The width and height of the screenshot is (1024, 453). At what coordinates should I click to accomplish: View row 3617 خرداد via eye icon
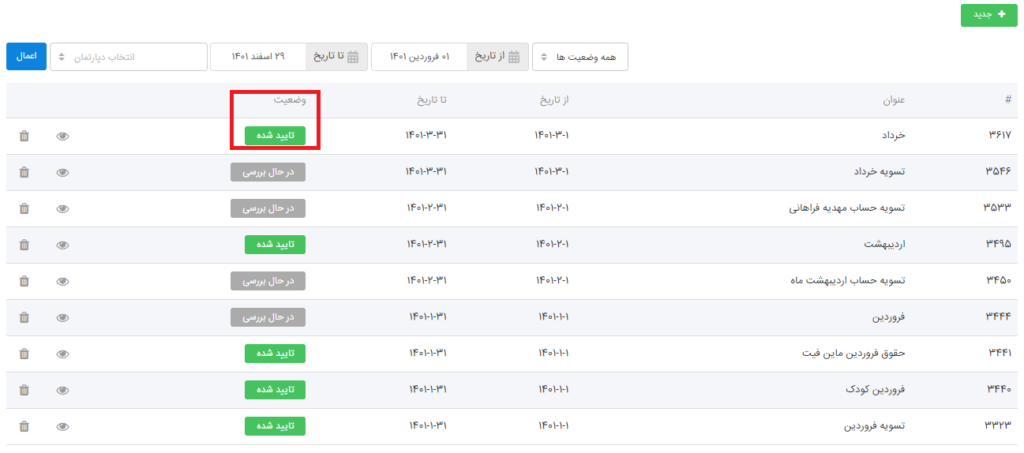[x=62, y=136]
